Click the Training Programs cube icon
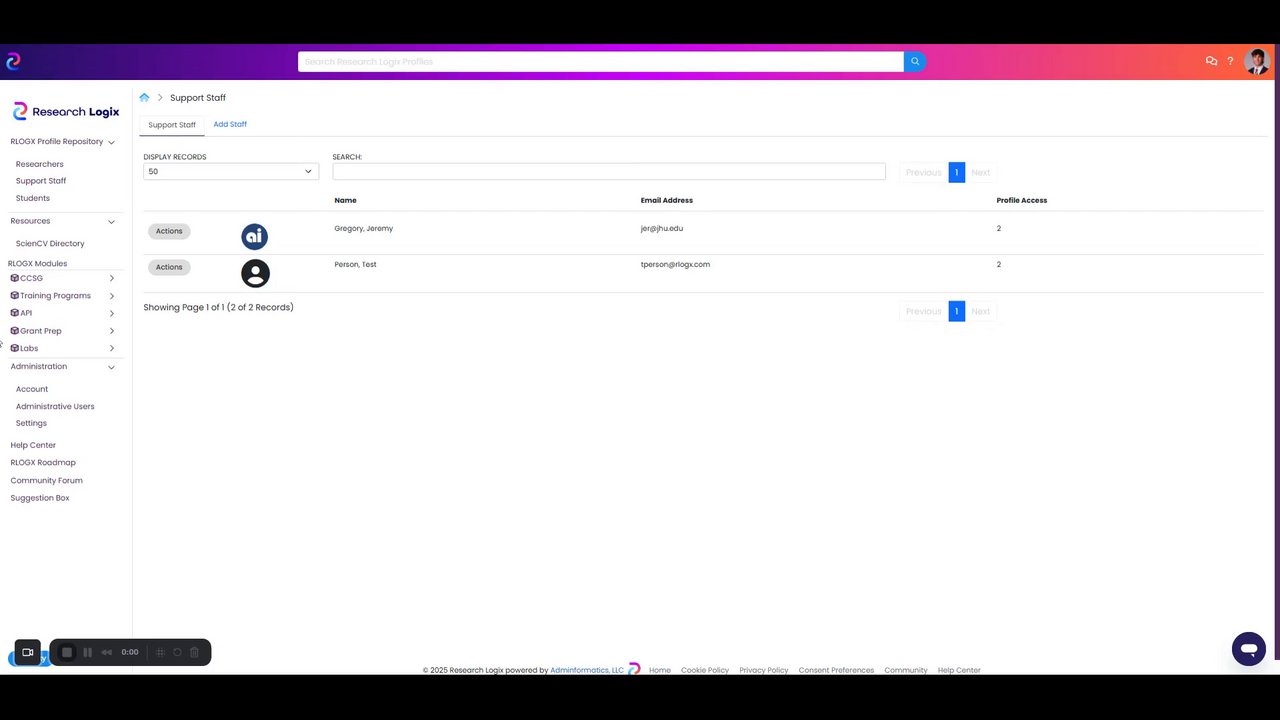 pyautogui.click(x=15, y=296)
